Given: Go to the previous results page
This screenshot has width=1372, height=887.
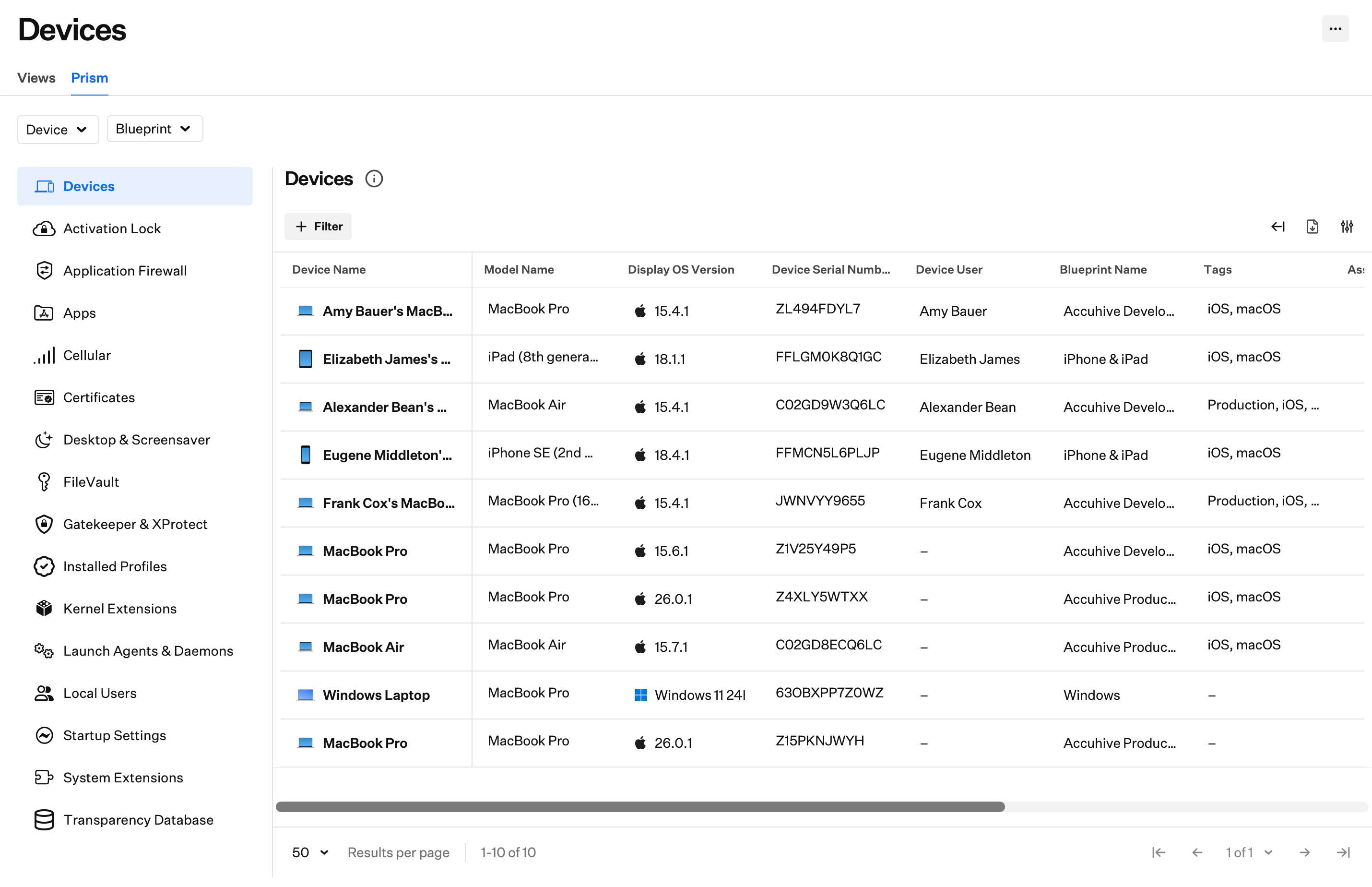Looking at the screenshot, I should click(1197, 852).
